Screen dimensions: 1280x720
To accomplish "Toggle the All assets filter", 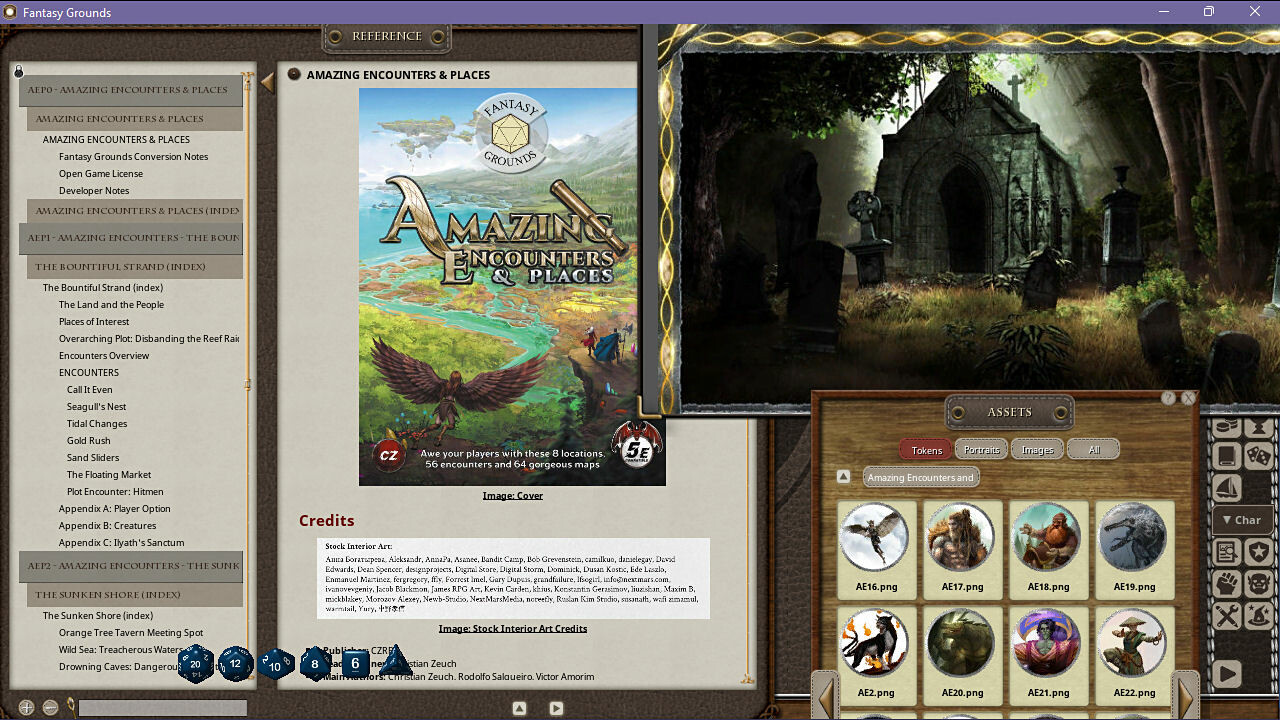I will (x=1093, y=449).
